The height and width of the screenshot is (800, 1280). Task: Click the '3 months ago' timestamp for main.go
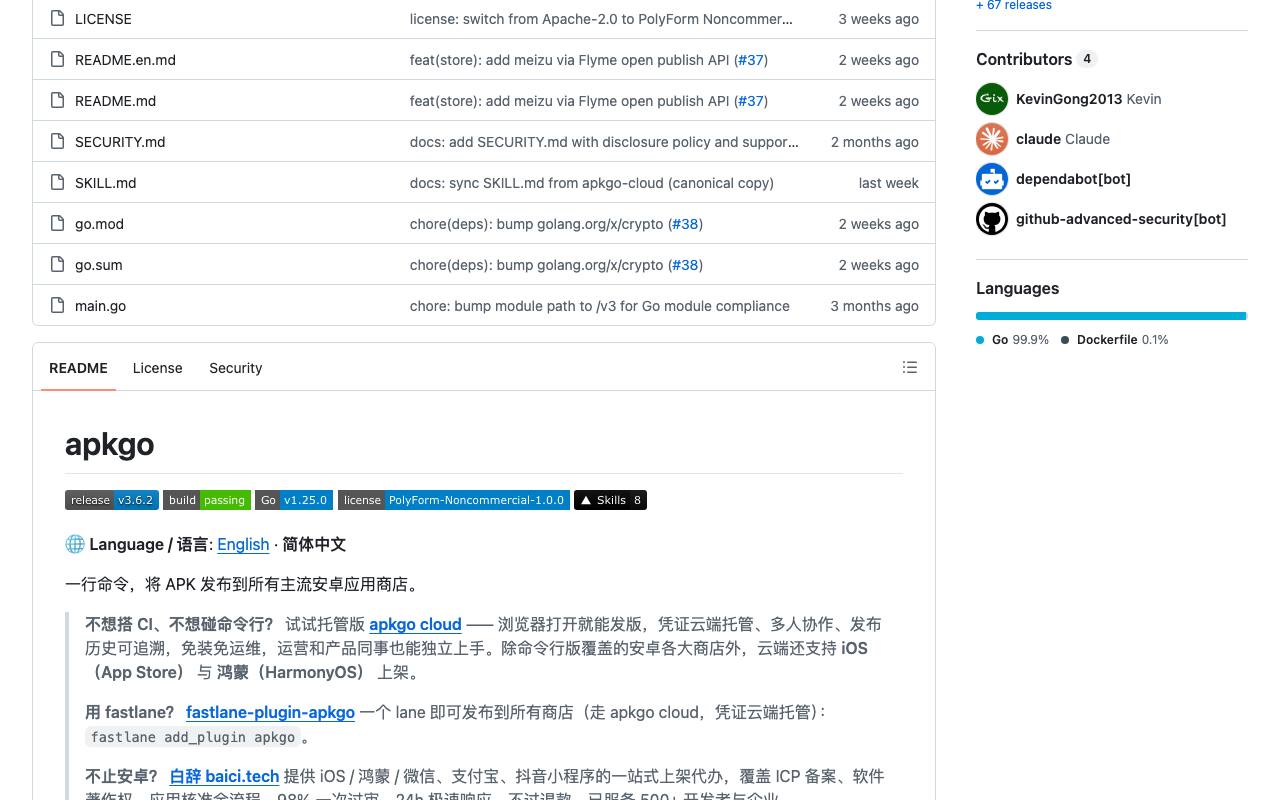click(x=874, y=306)
